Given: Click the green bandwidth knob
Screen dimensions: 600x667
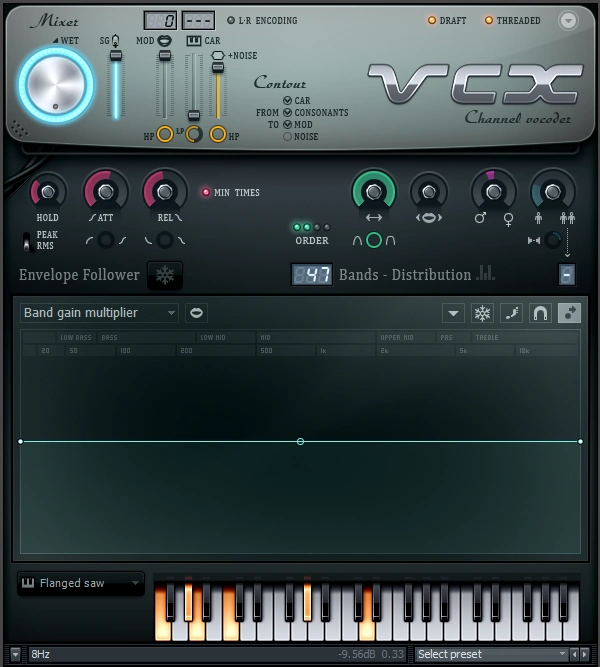Looking at the screenshot, I should [x=374, y=192].
